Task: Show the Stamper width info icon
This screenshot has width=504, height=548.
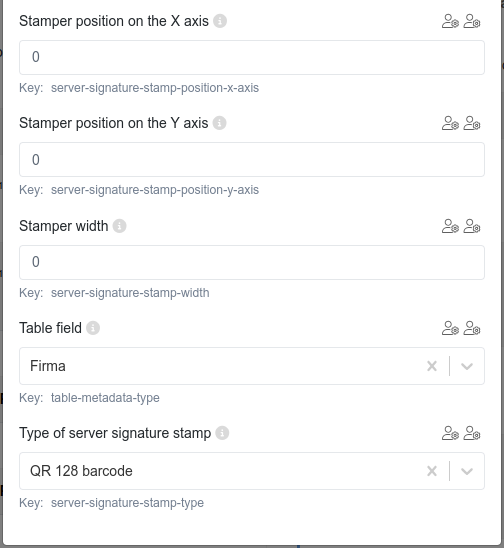Action: pos(119,226)
